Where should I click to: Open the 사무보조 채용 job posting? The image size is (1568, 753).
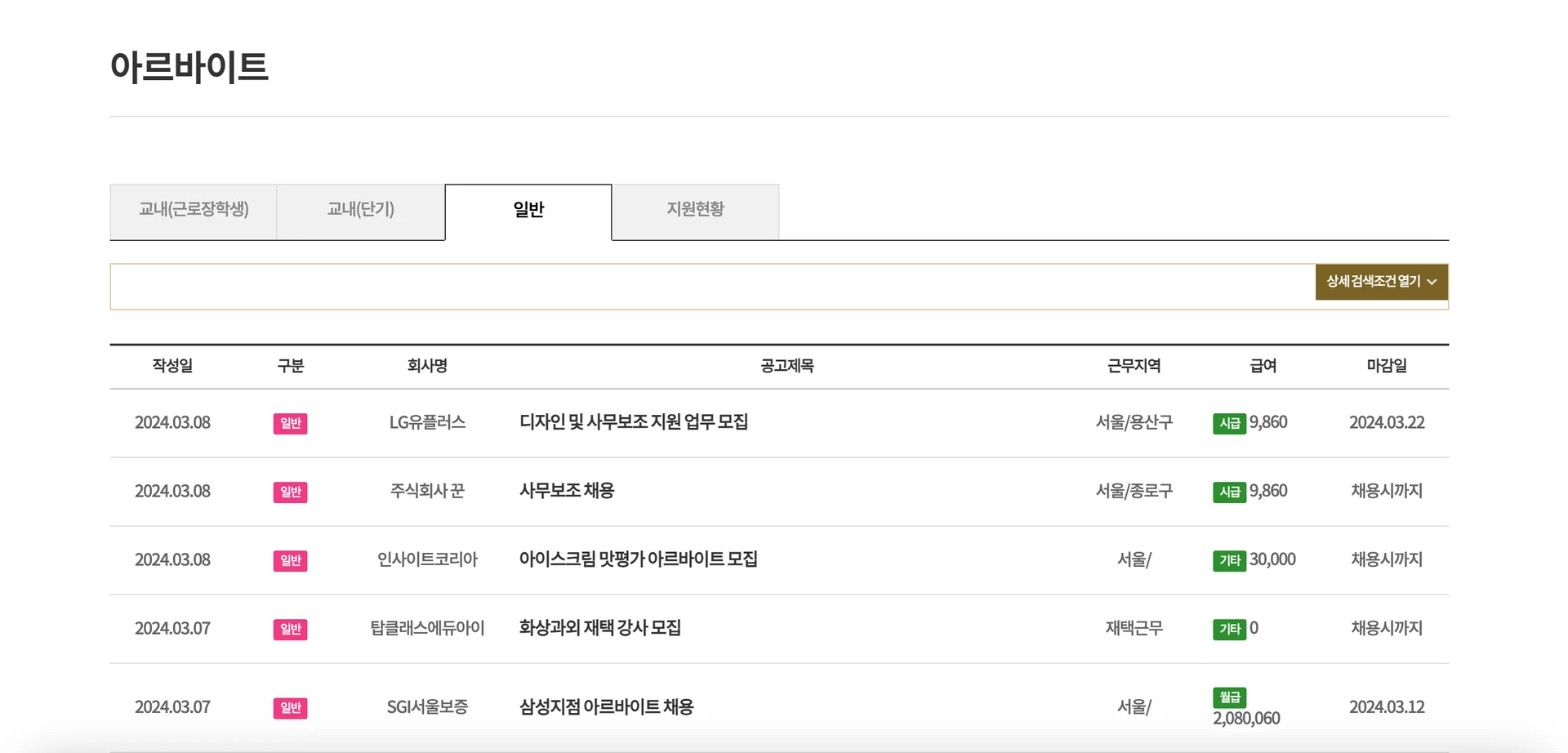564,491
